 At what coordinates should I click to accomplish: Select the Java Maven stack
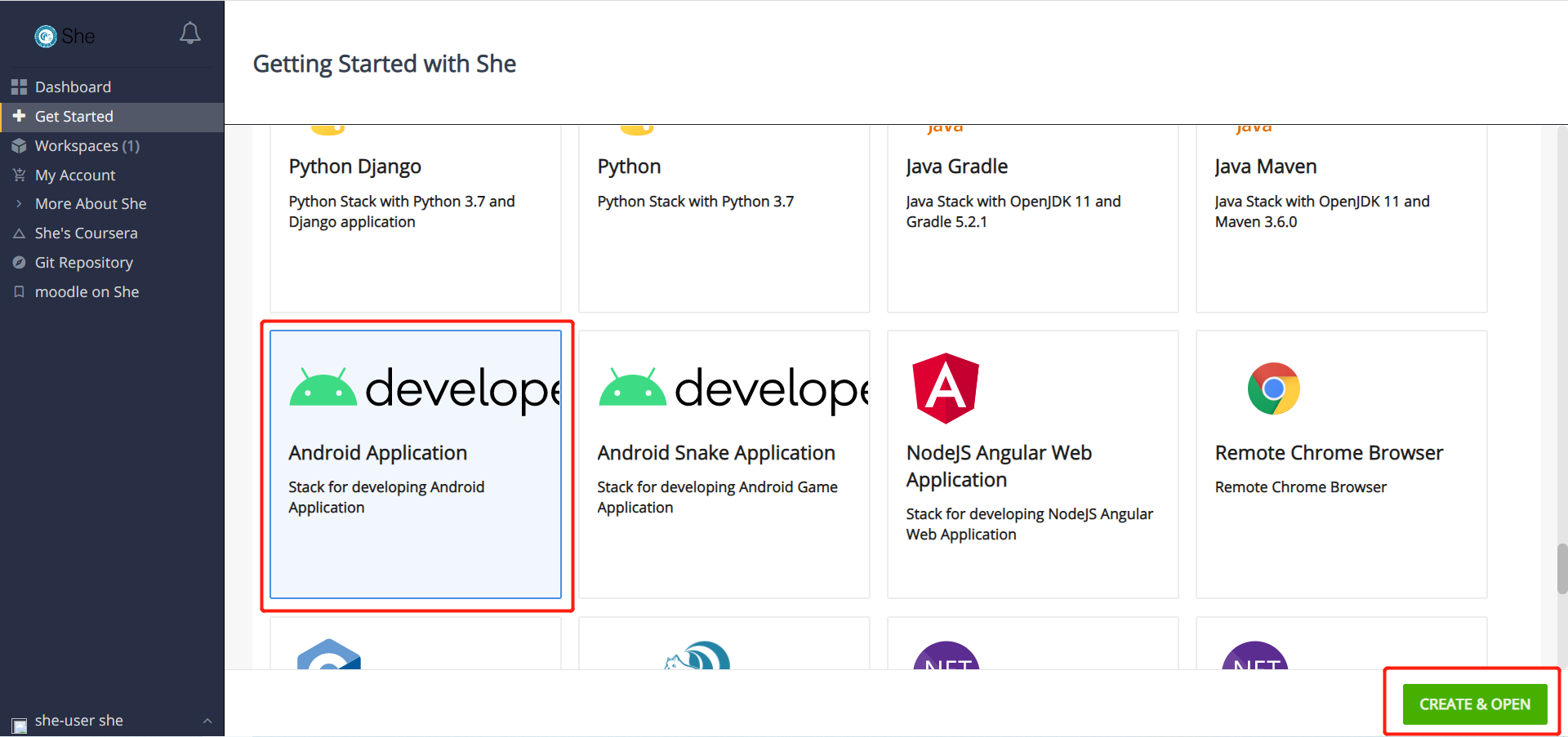(1342, 218)
